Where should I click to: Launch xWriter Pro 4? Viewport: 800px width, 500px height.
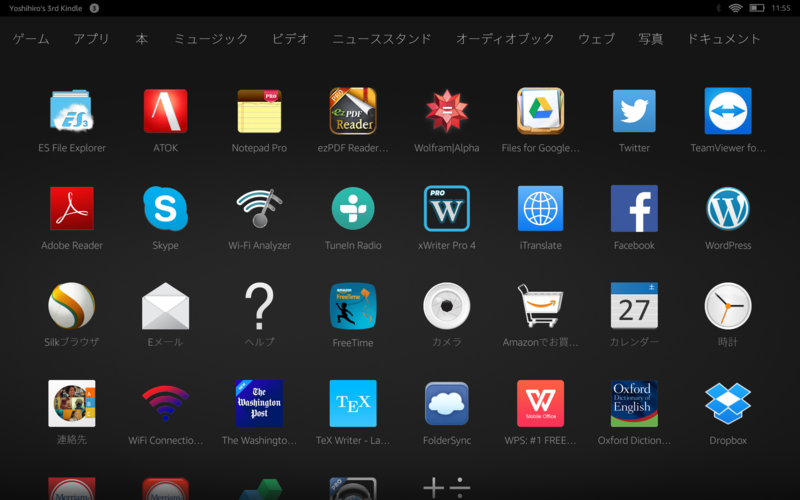[447, 208]
